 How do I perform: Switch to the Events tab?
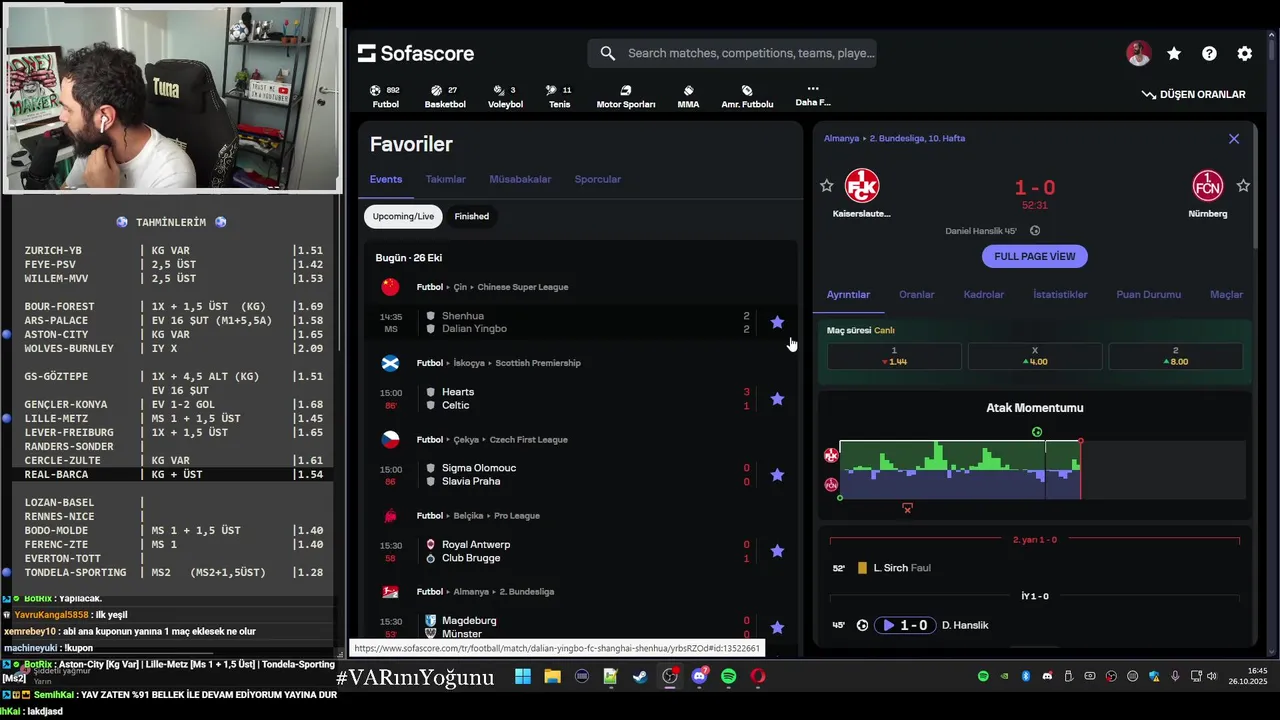pyautogui.click(x=386, y=179)
